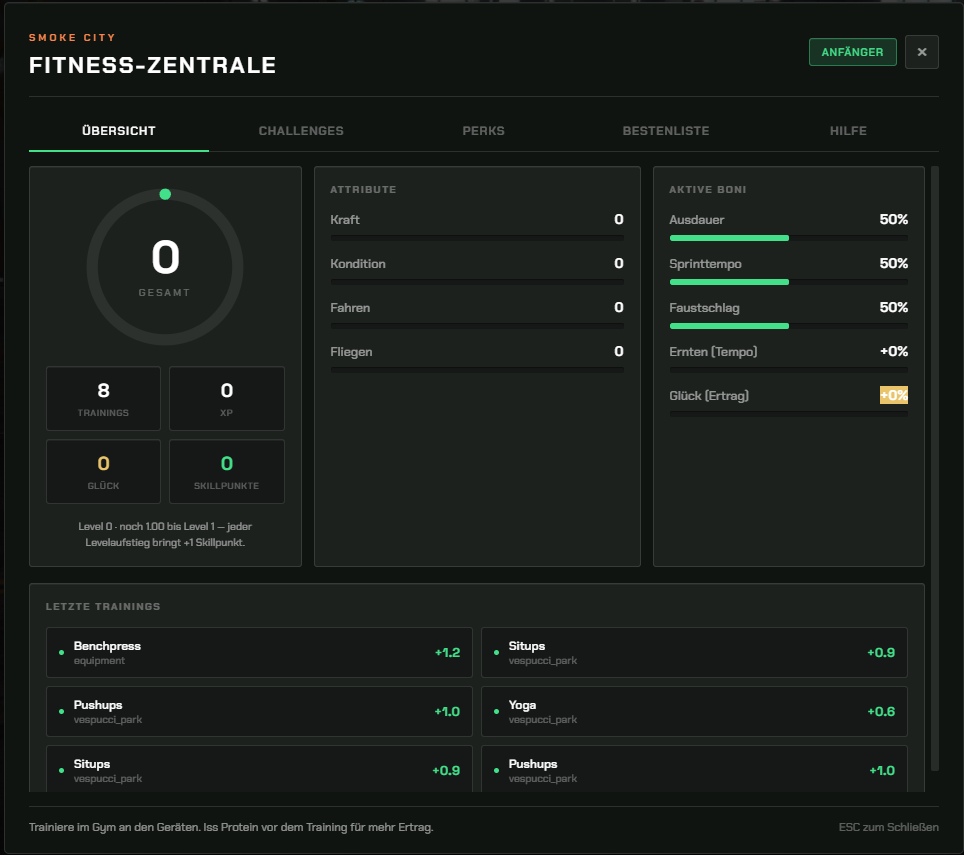This screenshot has width=964, height=855.
Task: Click the Glück (Ertrag) bonus bar
Action: pyautogui.click(x=788, y=414)
